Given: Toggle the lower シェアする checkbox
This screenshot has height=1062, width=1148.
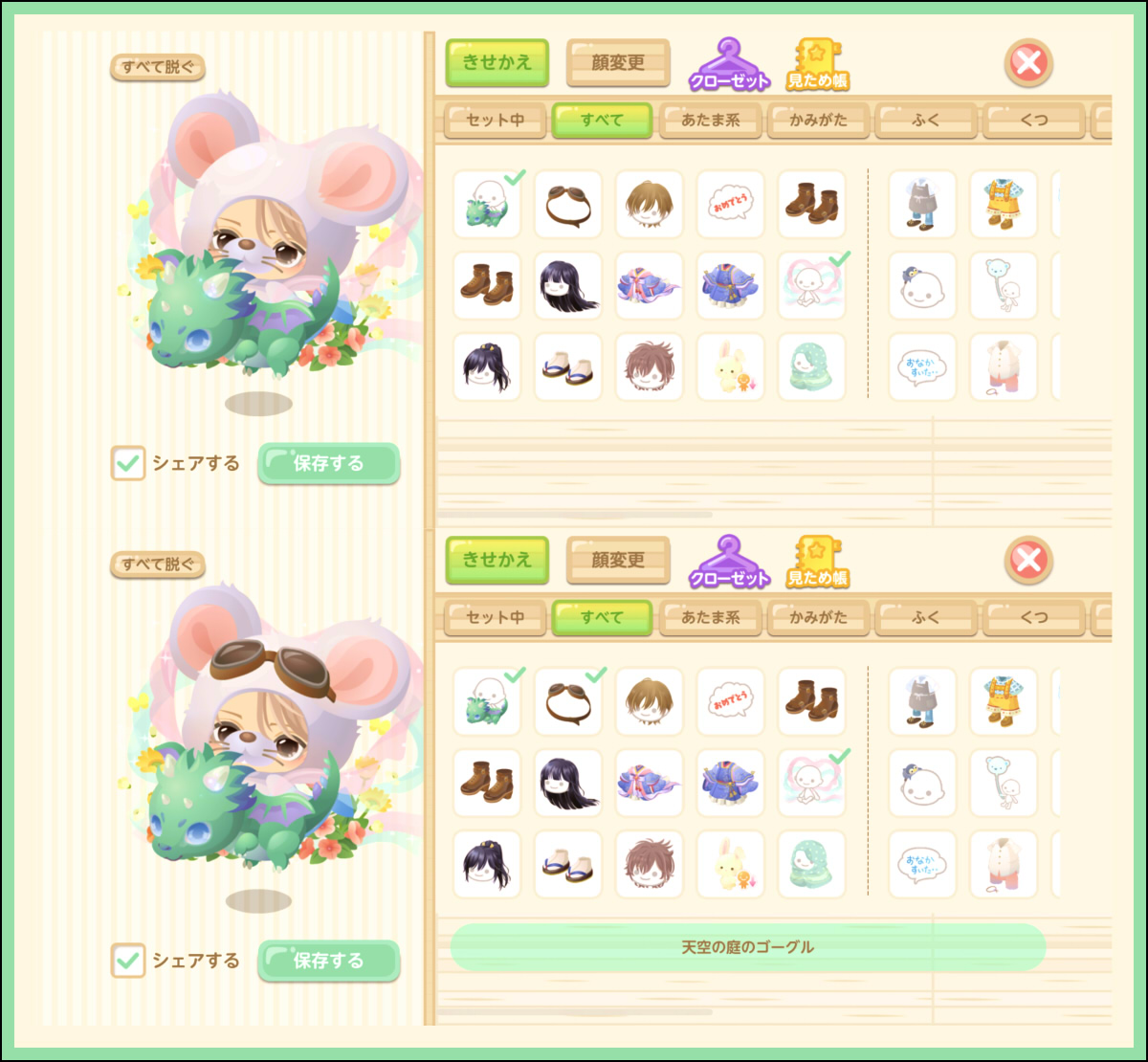Looking at the screenshot, I should [x=127, y=961].
